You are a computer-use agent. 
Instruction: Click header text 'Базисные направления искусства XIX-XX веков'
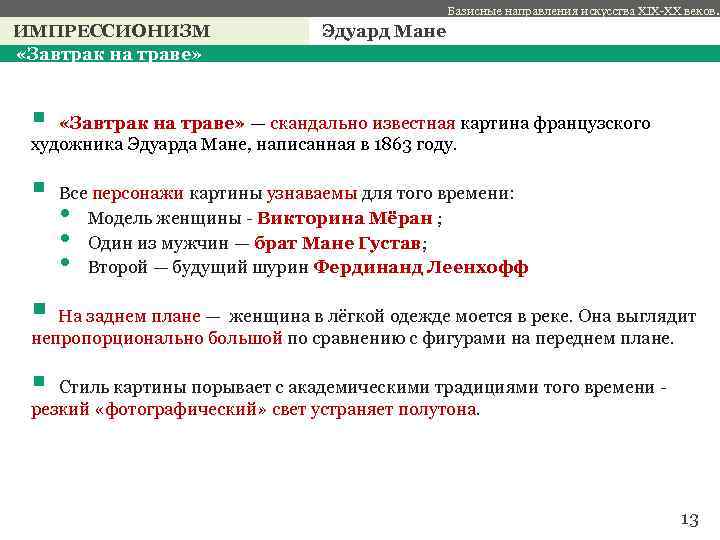tap(583, 11)
